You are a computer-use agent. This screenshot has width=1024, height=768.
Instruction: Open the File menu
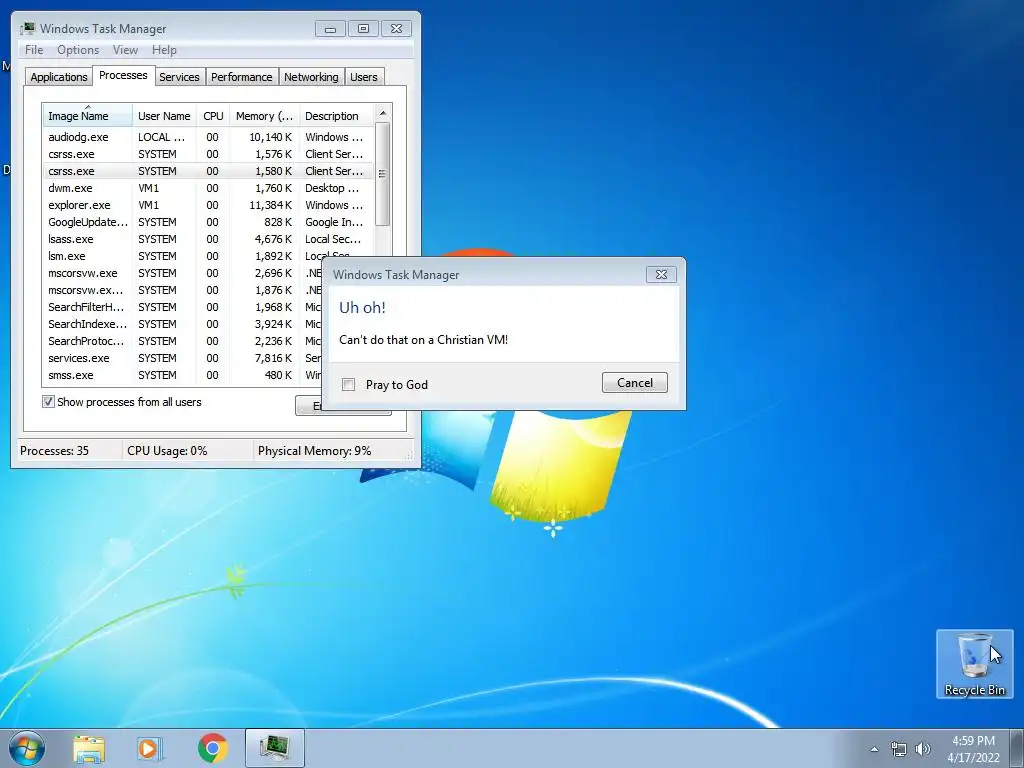point(34,50)
